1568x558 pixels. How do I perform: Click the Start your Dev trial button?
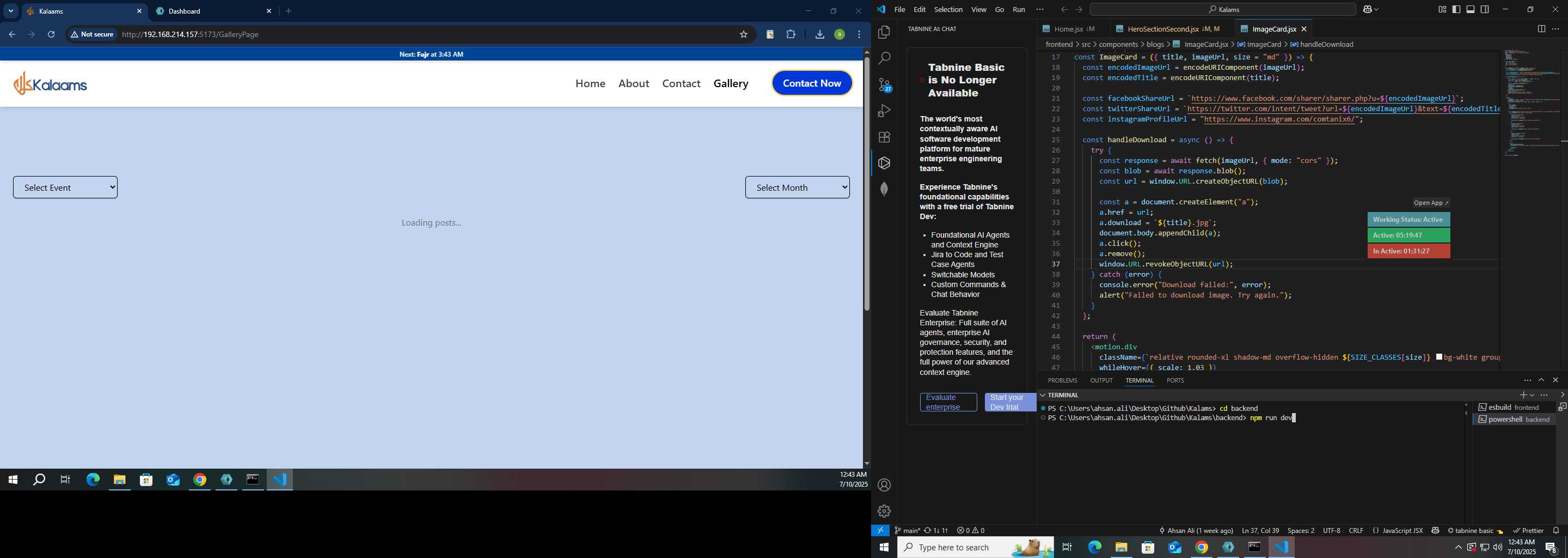[1010, 403]
